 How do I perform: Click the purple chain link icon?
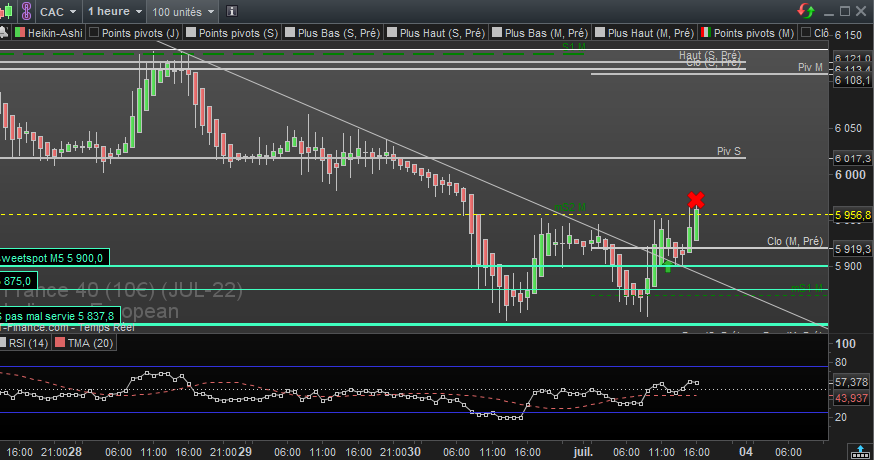pos(26,11)
